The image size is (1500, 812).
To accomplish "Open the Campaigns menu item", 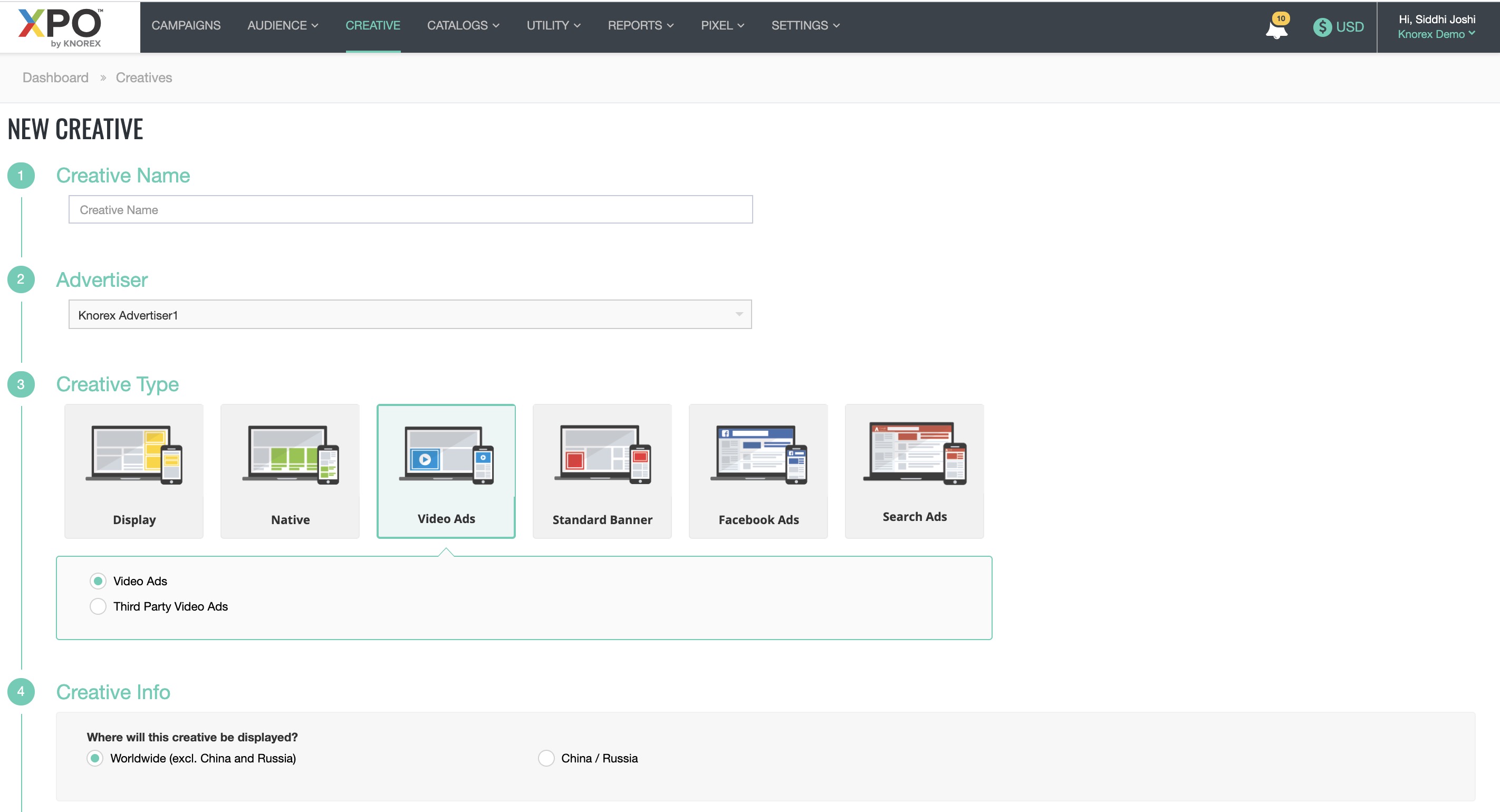I will pos(186,26).
